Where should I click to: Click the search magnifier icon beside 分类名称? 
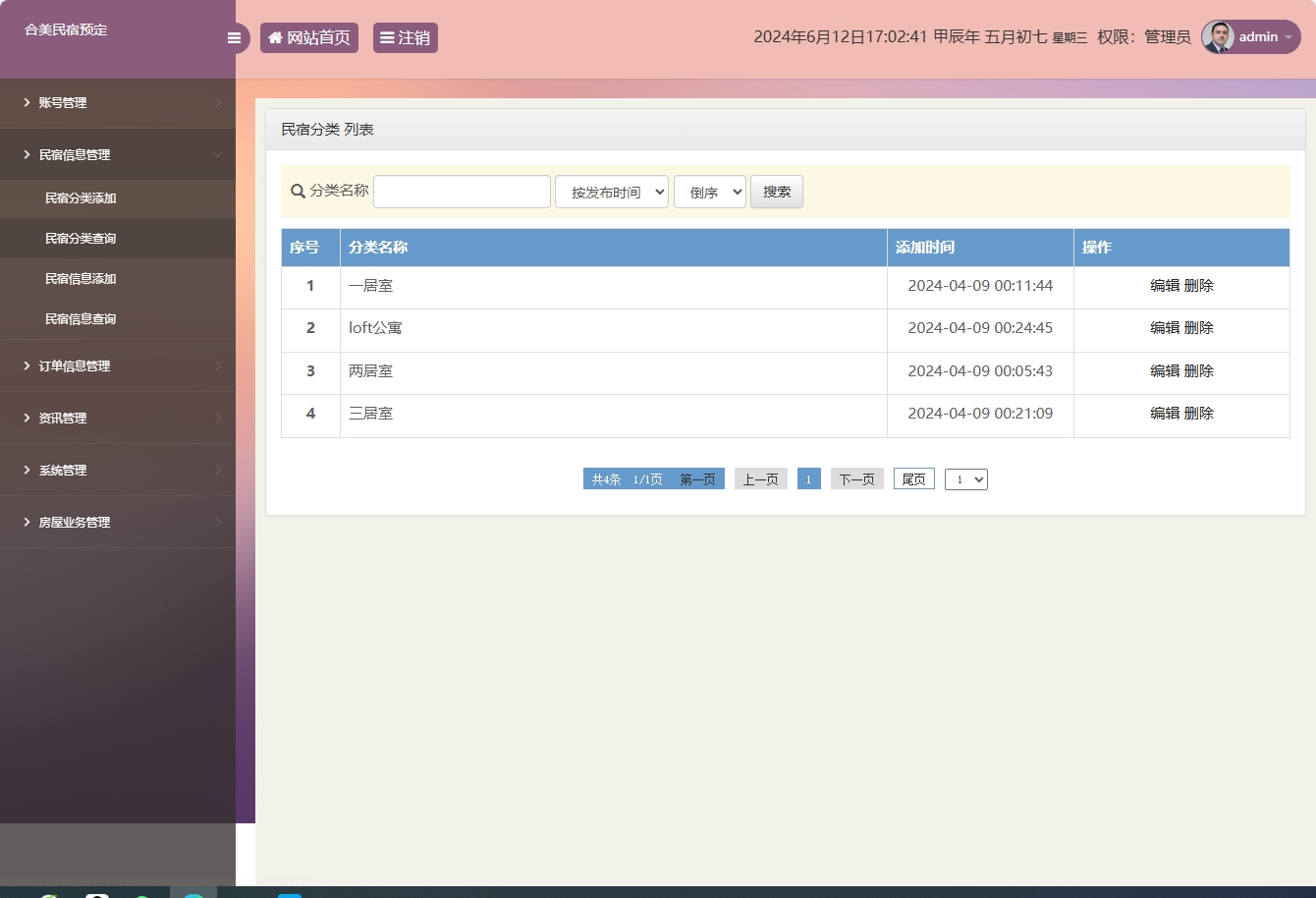coord(298,192)
